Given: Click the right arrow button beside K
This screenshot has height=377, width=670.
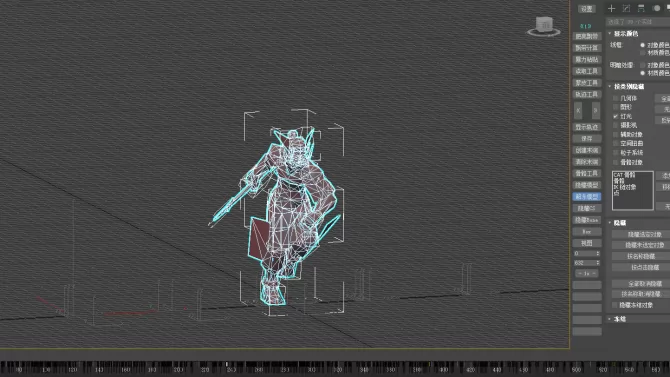Looking at the screenshot, I should [x=595, y=111].
